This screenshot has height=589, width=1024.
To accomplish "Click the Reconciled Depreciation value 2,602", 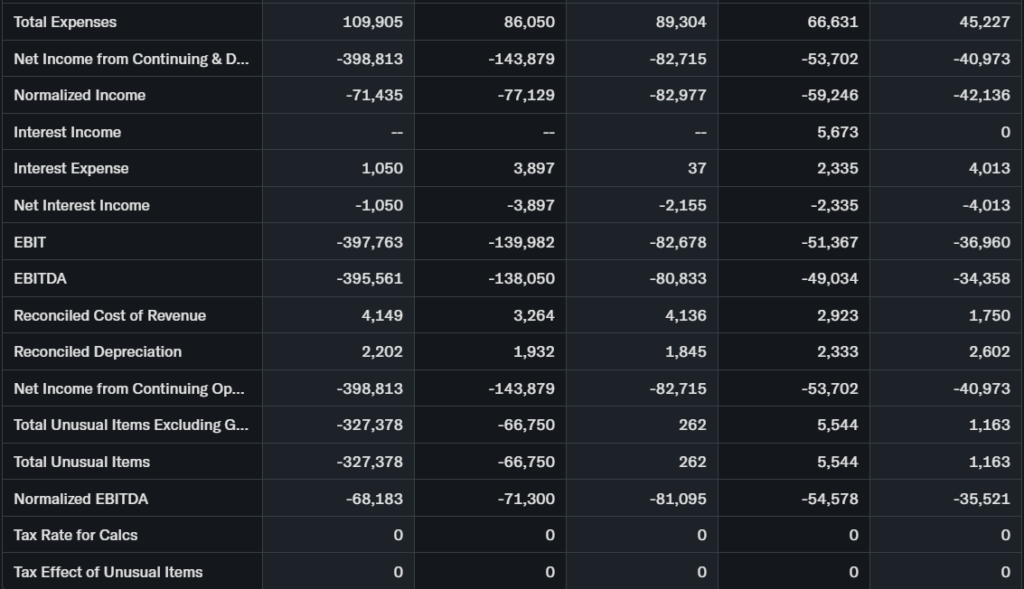I will point(989,352).
